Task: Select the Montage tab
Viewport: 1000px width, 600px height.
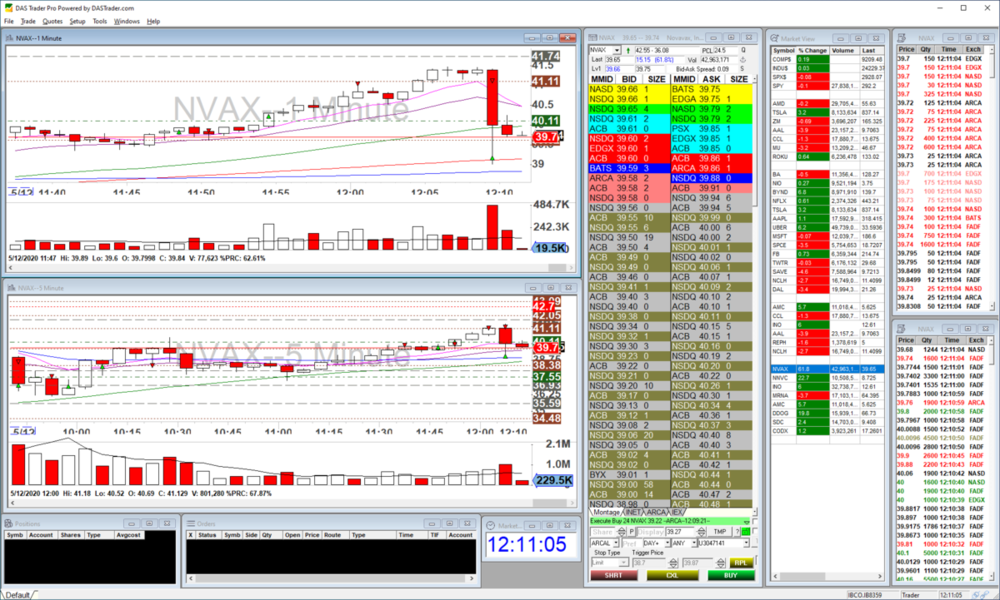Action: [607, 512]
